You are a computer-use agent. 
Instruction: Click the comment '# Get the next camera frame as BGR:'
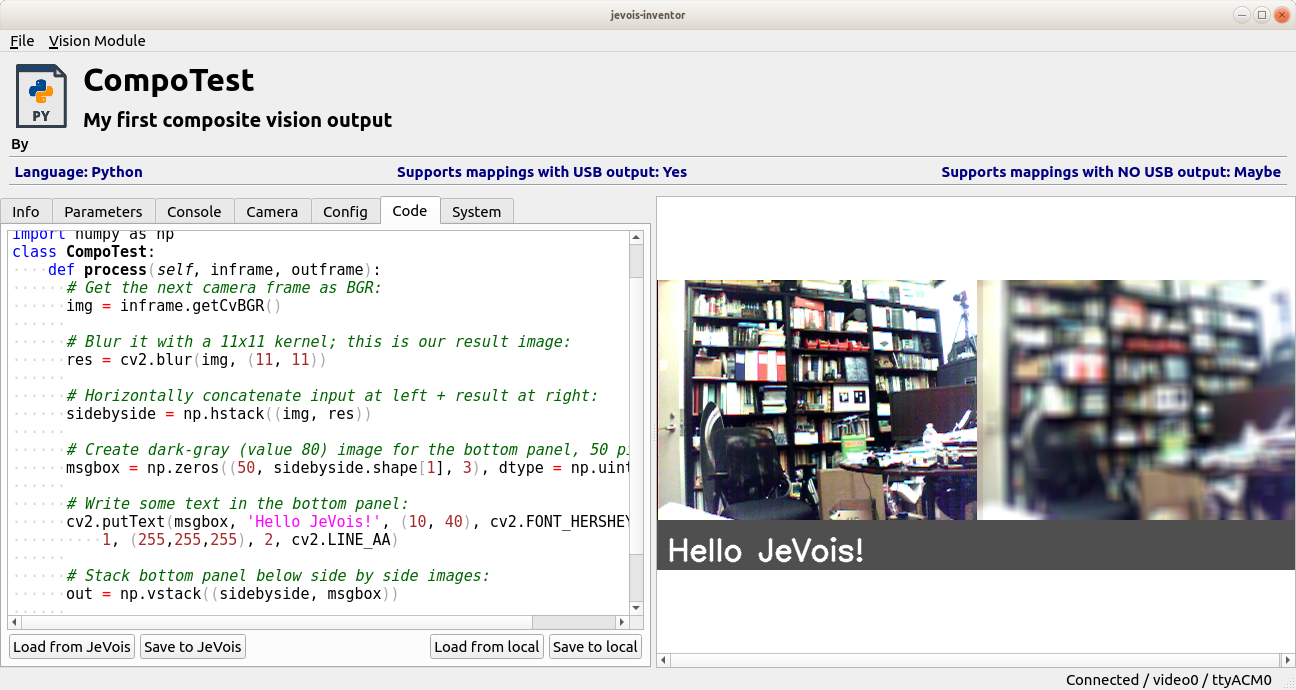pos(224,288)
